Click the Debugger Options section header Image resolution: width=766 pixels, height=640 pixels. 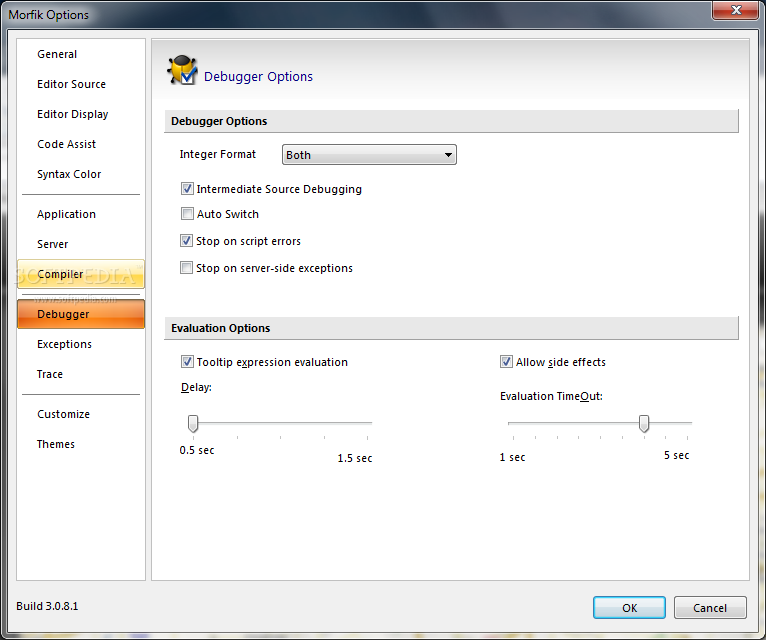coord(451,121)
